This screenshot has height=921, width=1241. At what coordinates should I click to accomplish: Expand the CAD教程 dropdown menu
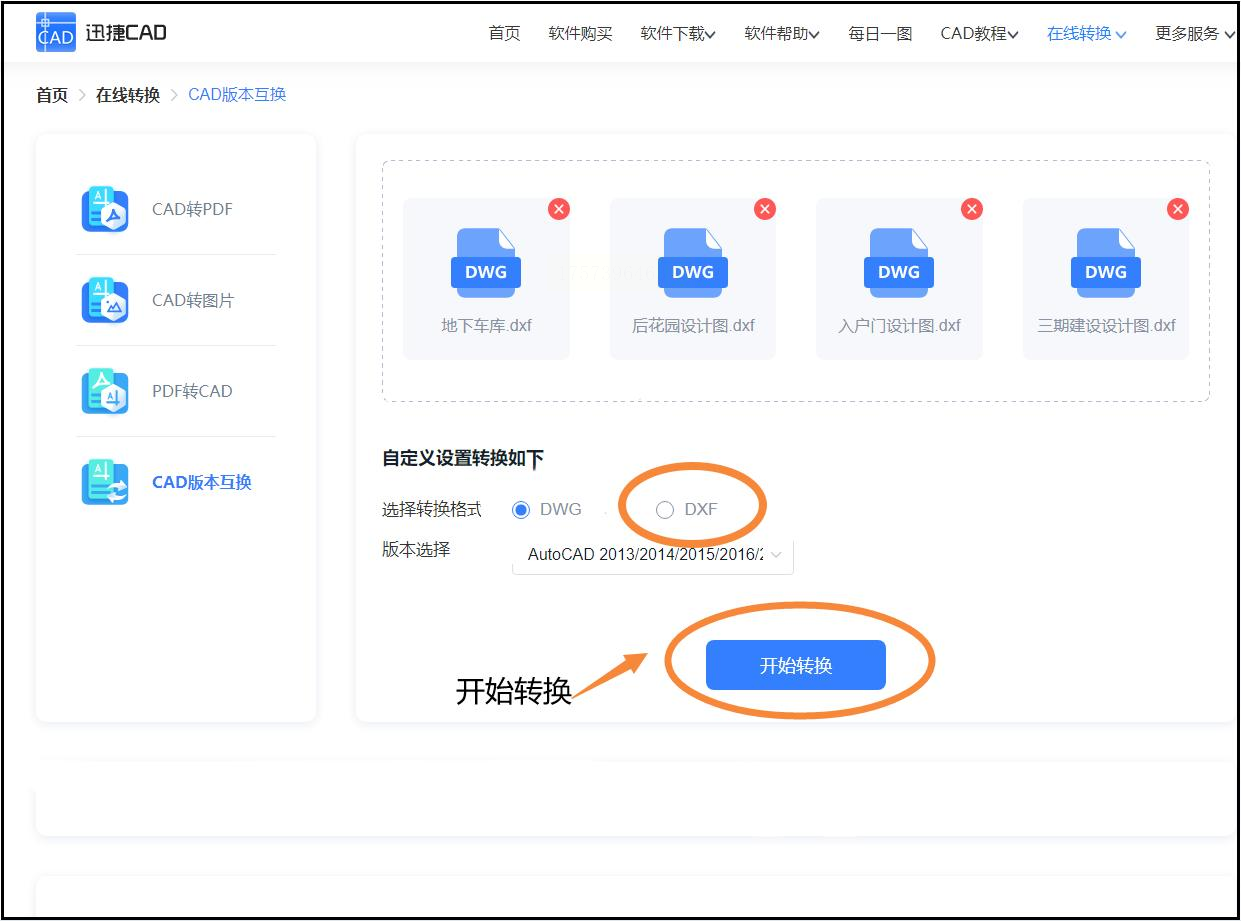click(979, 34)
